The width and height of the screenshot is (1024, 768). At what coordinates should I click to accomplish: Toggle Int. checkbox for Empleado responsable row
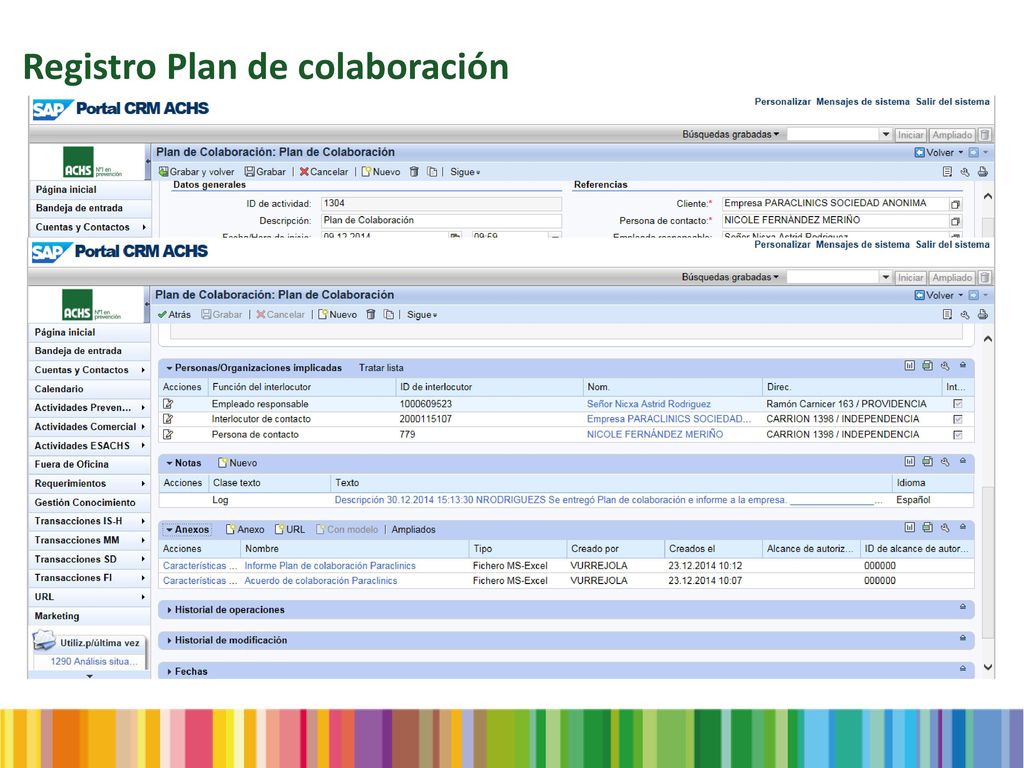[x=958, y=404]
